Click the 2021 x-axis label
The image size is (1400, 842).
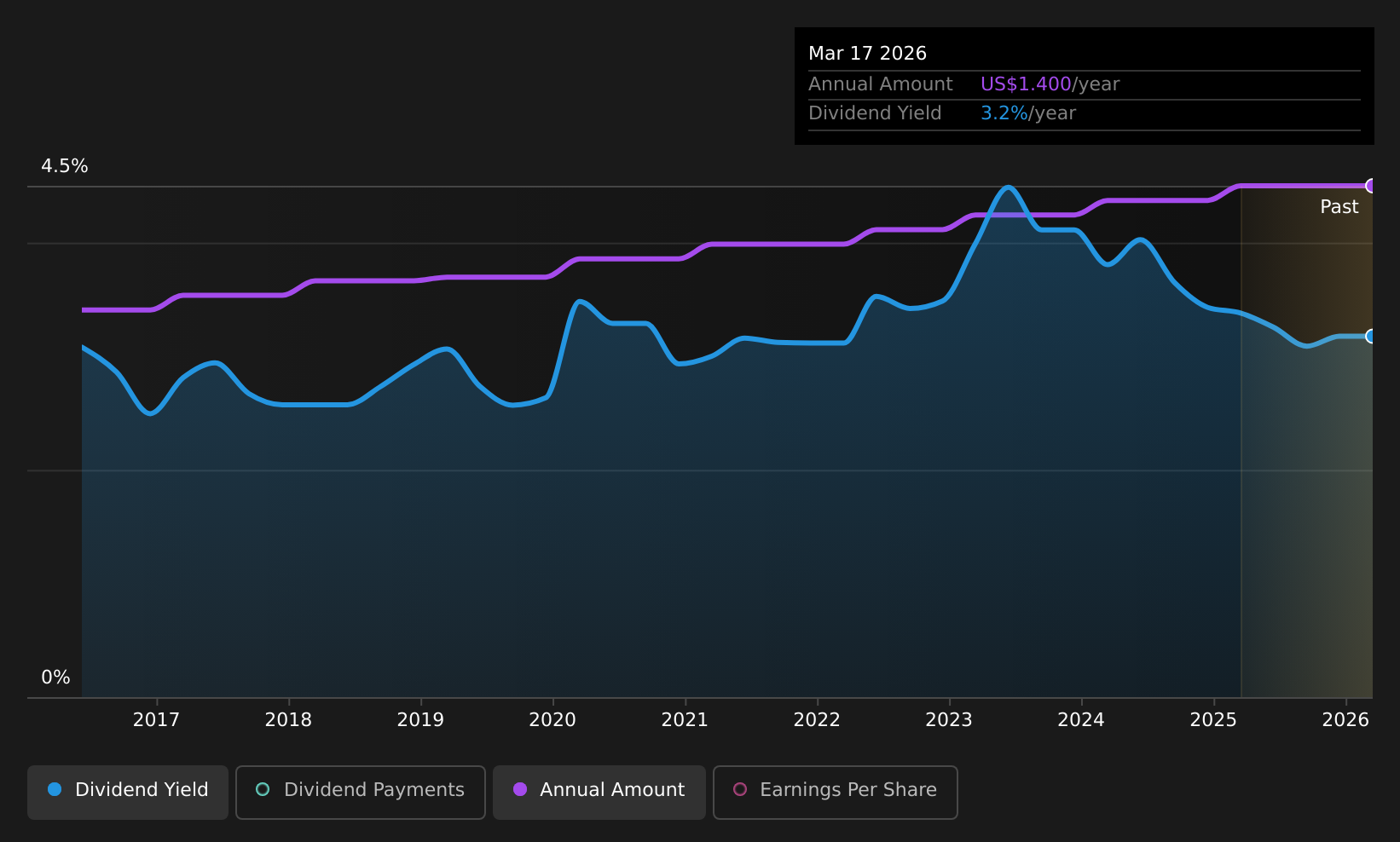click(685, 720)
